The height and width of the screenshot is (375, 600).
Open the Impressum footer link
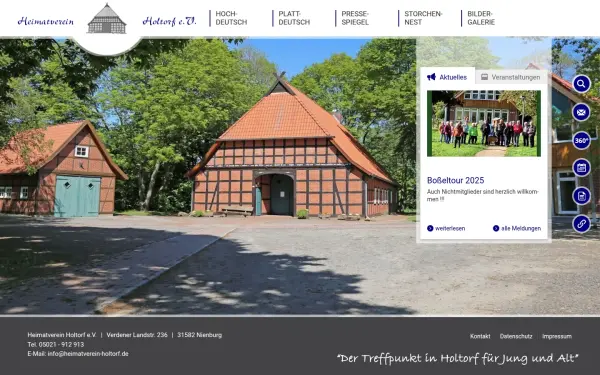[x=557, y=336]
